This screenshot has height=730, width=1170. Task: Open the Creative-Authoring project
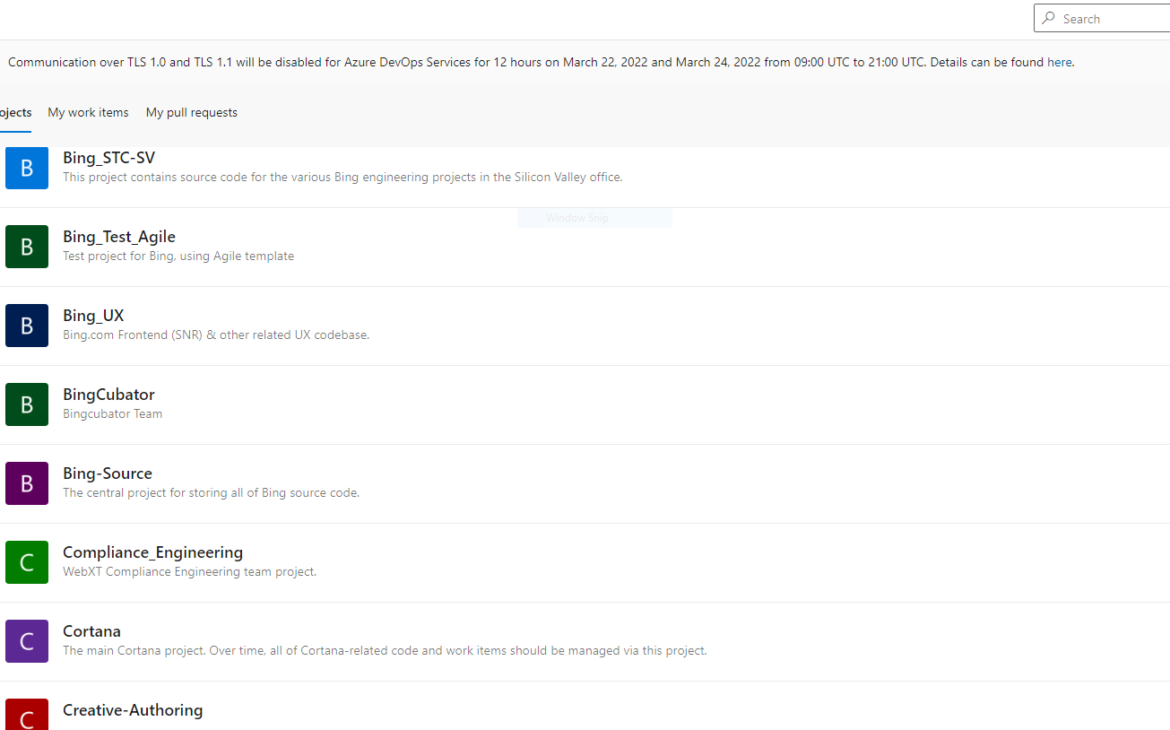pos(133,710)
